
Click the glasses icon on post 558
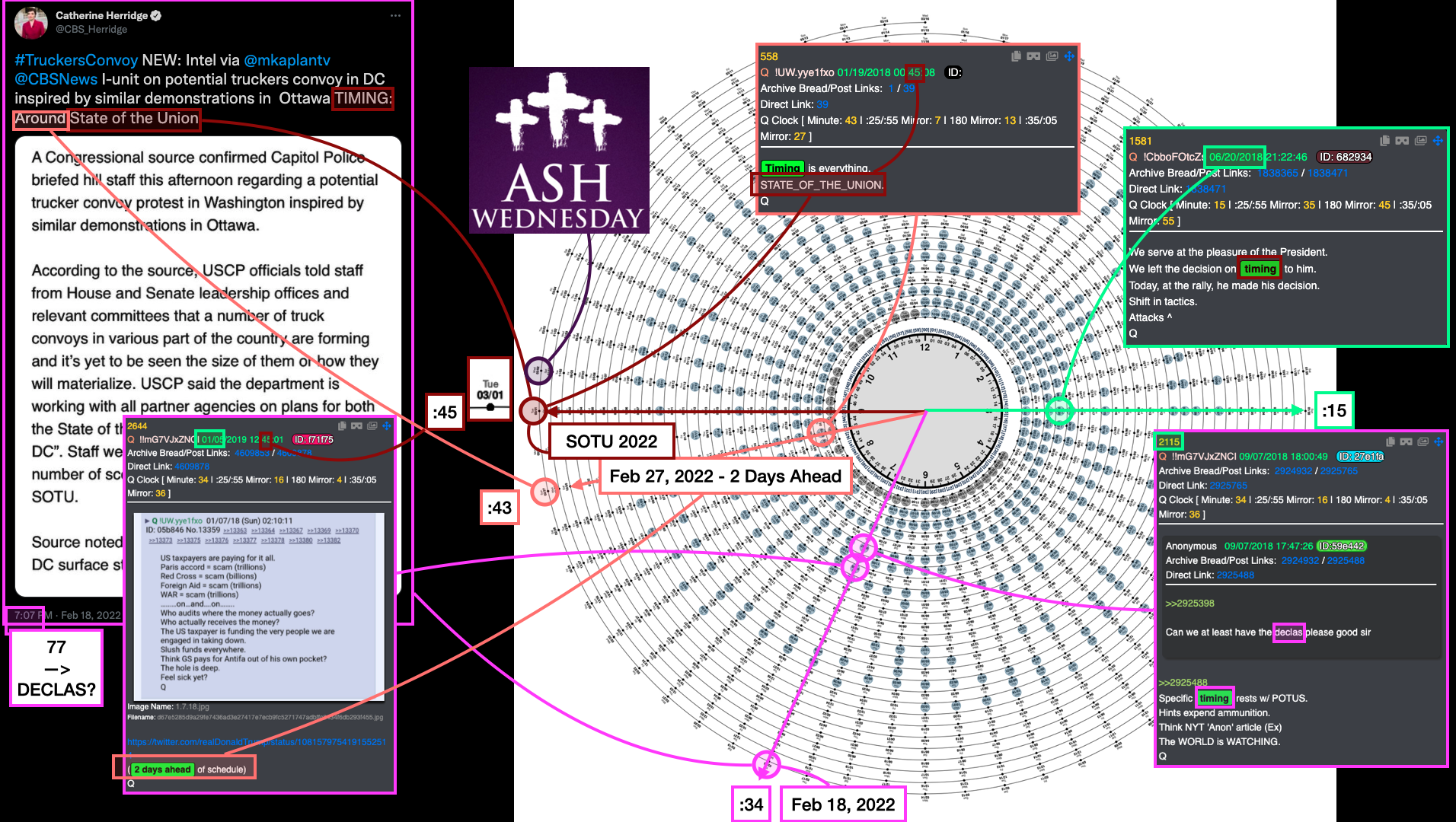[x=1033, y=56]
